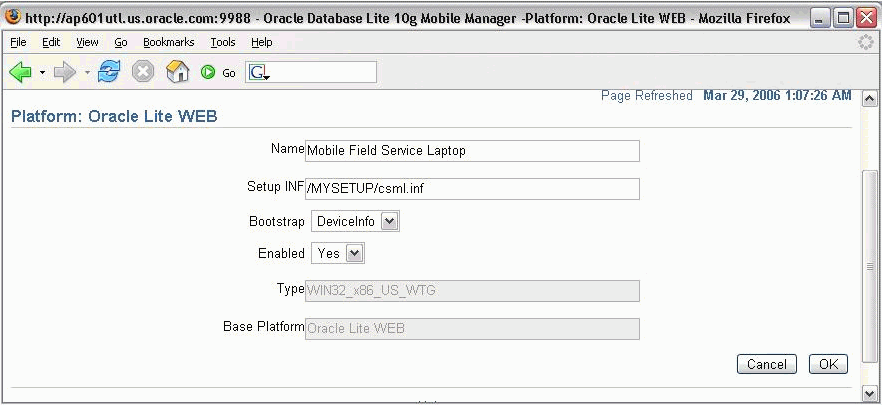
Task: Reload the page with the Refresh icon
Action: pyautogui.click(x=109, y=73)
